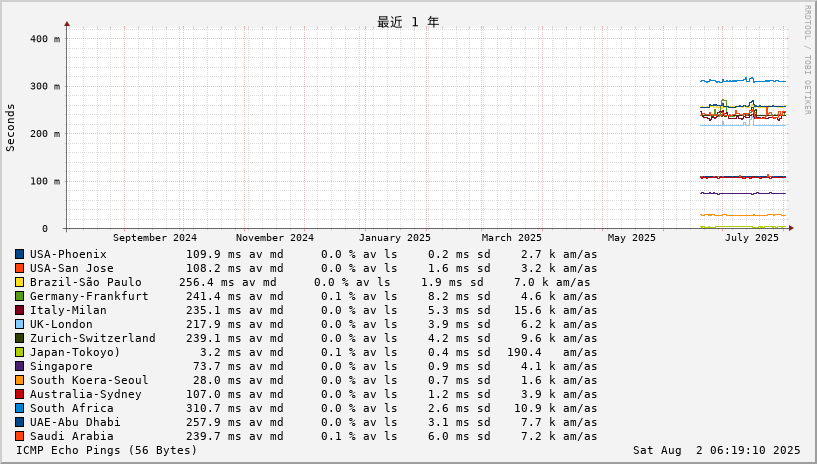Image resolution: width=817 pixels, height=464 pixels.
Task: Click the 'South Koera-Seoul' legend label
Action: click(89, 381)
